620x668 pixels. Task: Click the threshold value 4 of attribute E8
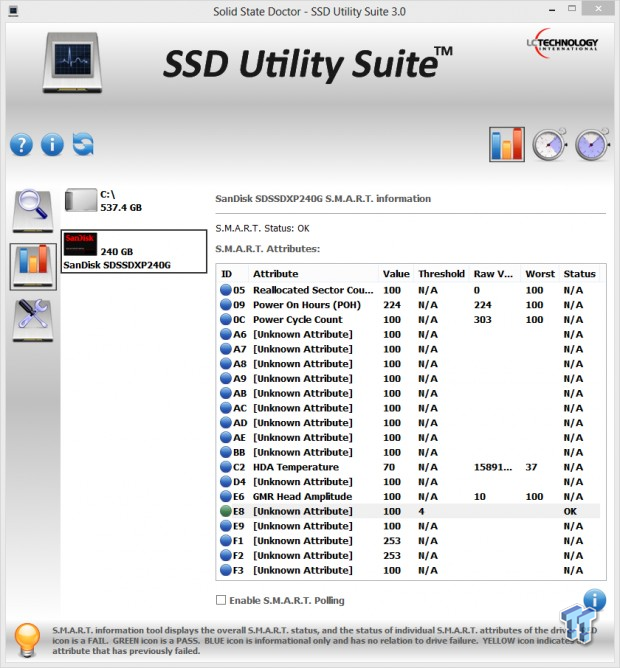(x=421, y=511)
